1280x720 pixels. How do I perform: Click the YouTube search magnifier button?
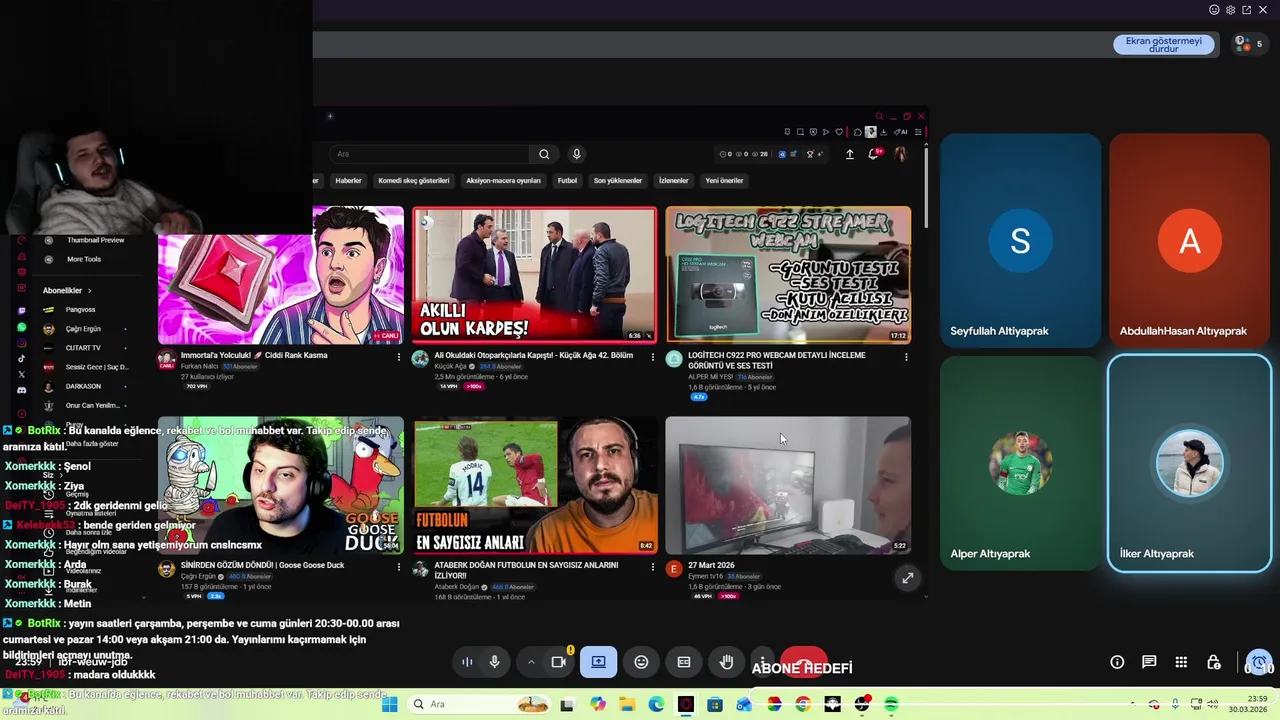point(544,154)
